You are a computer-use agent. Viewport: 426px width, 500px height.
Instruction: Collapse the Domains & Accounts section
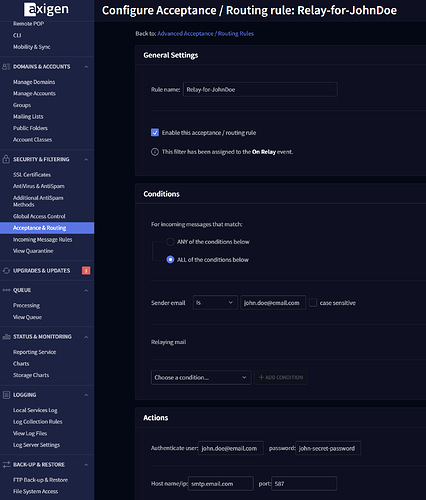pos(86,67)
